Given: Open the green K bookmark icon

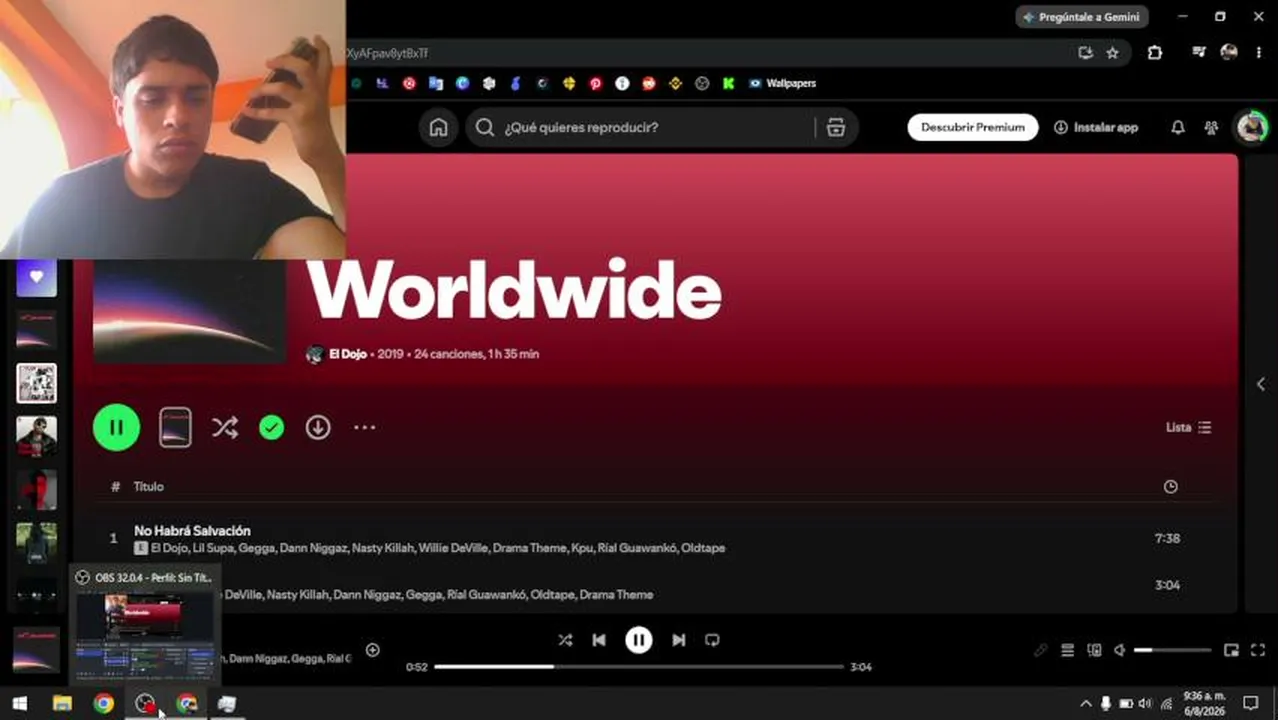Looking at the screenshot, I should point(729,84).
